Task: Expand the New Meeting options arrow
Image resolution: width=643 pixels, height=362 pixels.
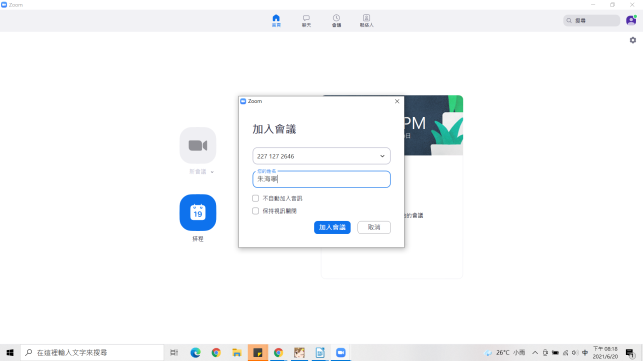Action: [x=212, y=172]
